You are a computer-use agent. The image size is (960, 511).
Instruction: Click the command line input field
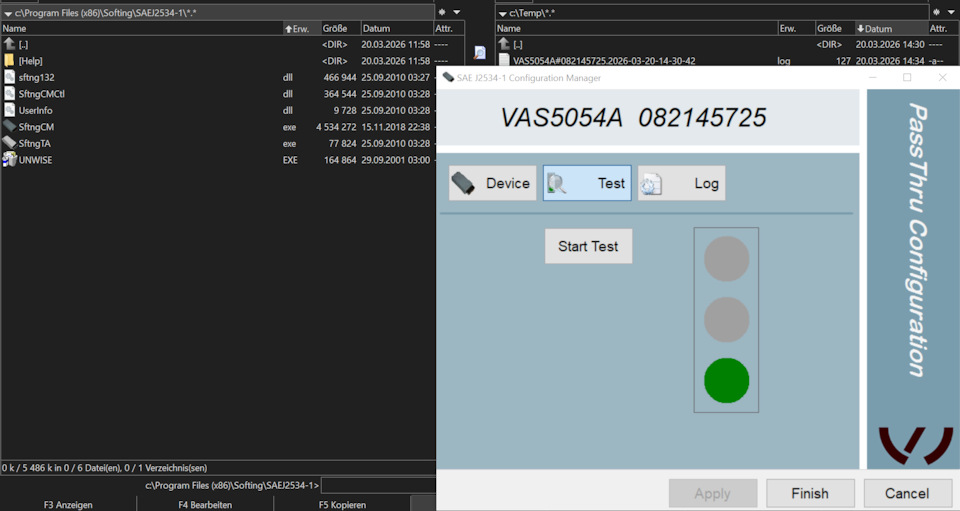coord(378,485)
